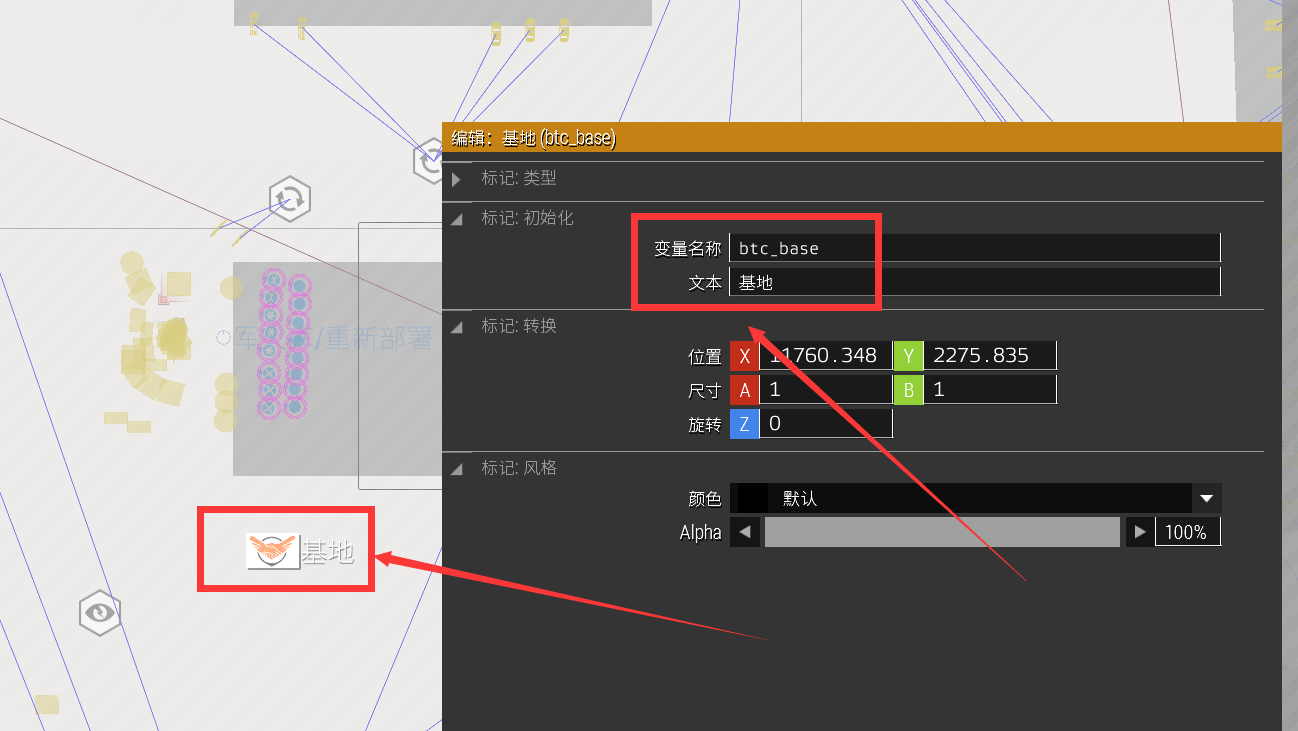
Task: Click the right arrow to increase Alpha
Action: click(1140, 531)
